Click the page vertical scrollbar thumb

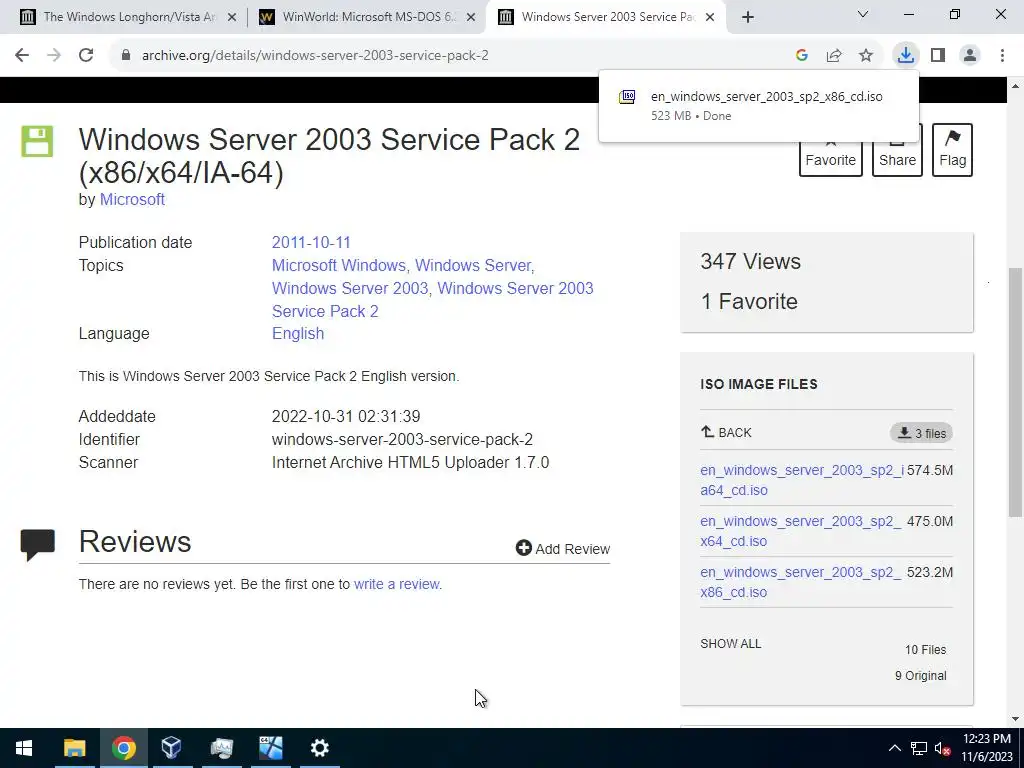click(x=1015, y=392)
